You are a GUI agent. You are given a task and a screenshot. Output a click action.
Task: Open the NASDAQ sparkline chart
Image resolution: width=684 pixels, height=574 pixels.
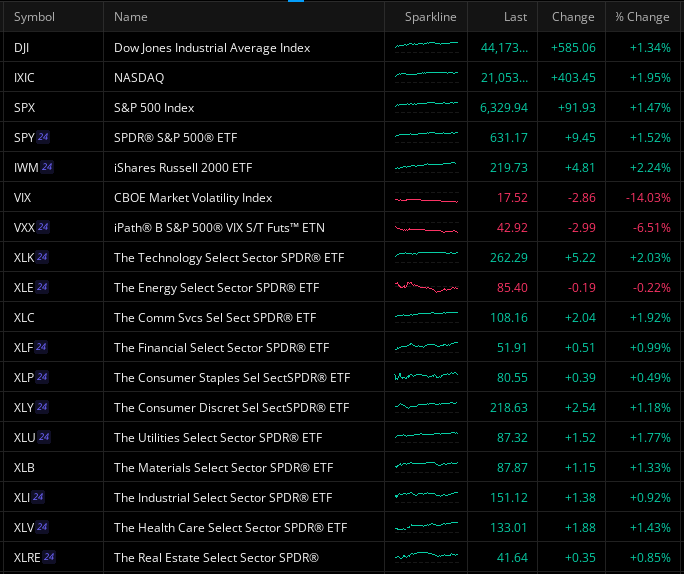click(426, 76)
